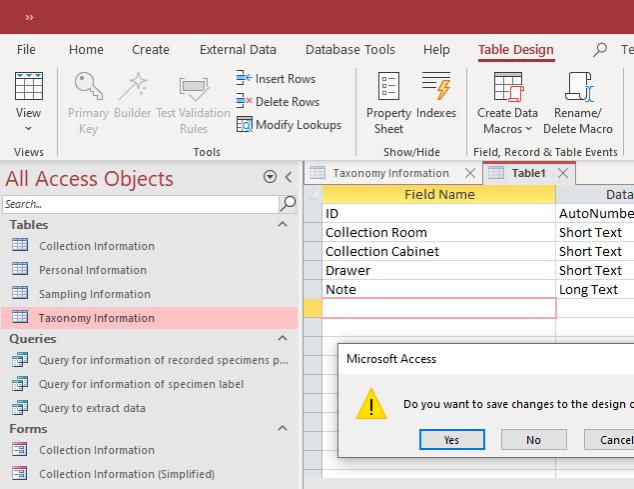Image resolution: width=634 pixels, height=489 pixels.
Task: Click the Primary Key icon
Action: tap(88, 86)
